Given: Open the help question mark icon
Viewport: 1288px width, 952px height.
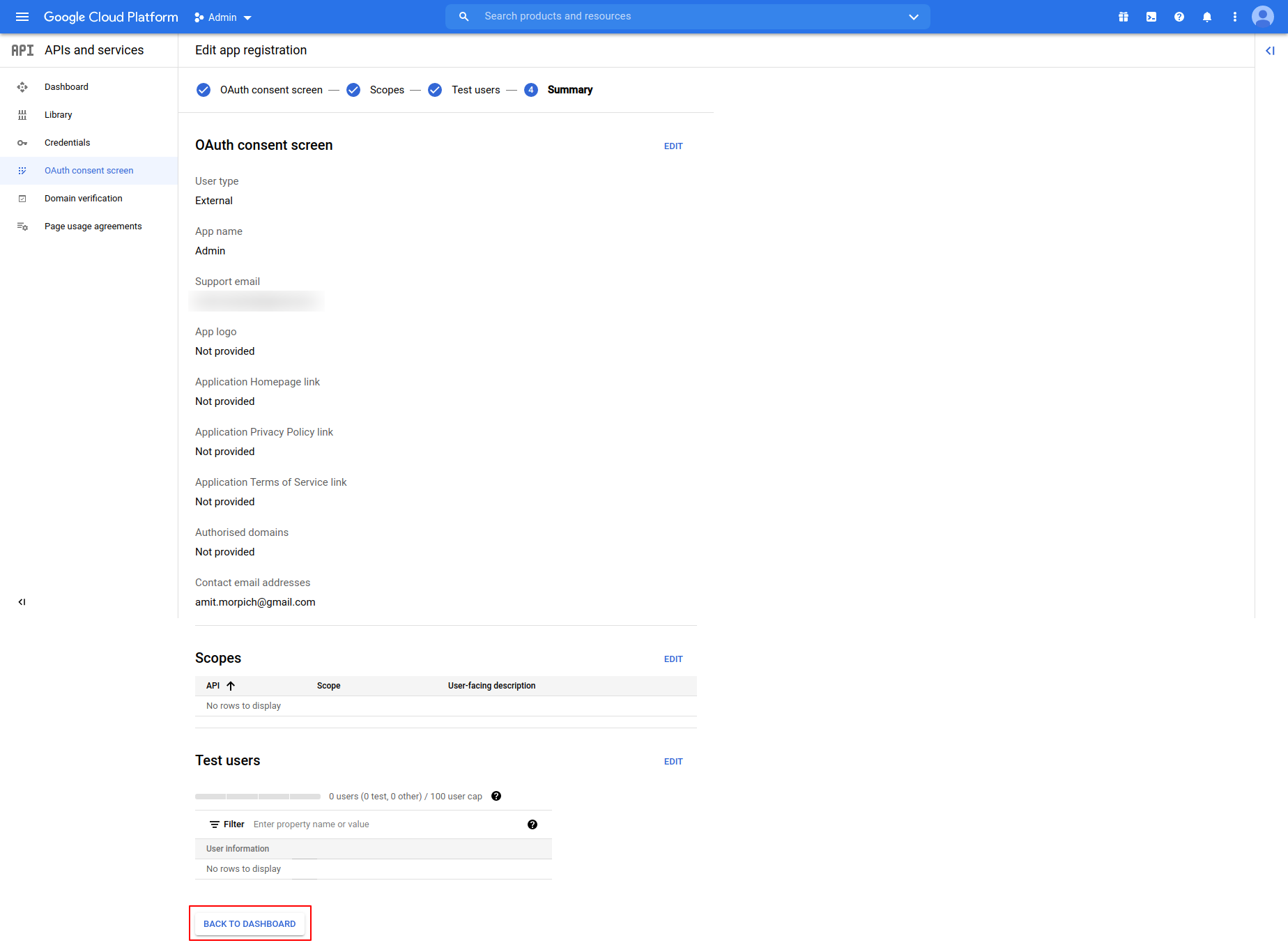Looking at the screenshot, I should pyautogui.click(x=1179, y=17).
